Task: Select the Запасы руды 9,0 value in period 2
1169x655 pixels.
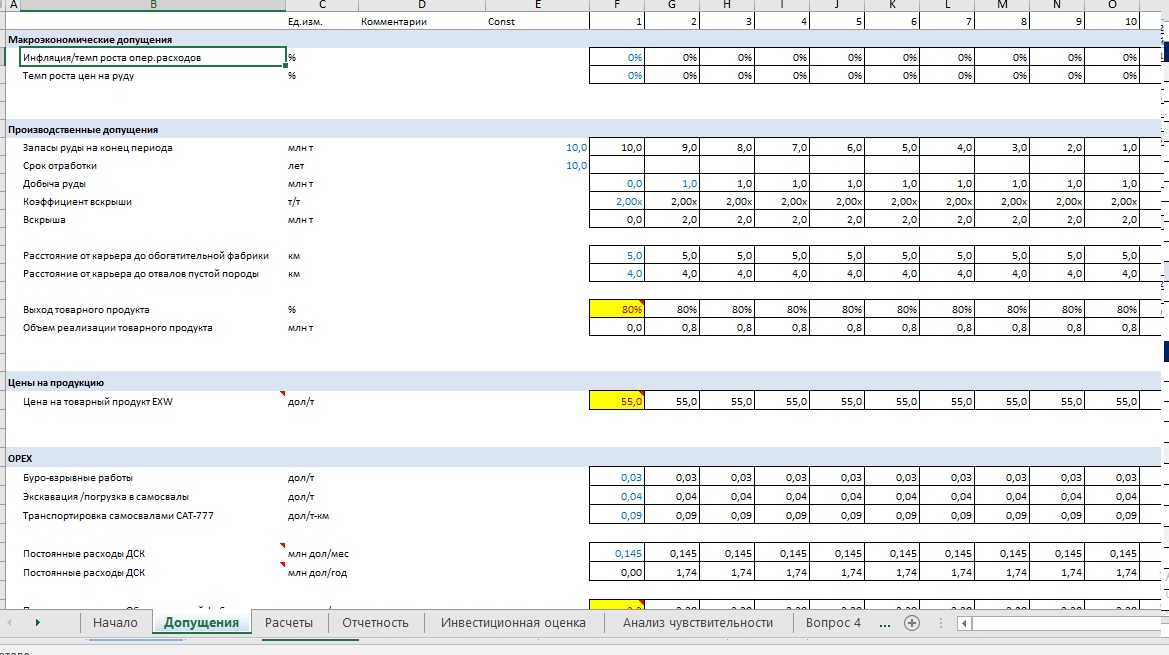Action: pyautogui.click(x=672, y=148)
